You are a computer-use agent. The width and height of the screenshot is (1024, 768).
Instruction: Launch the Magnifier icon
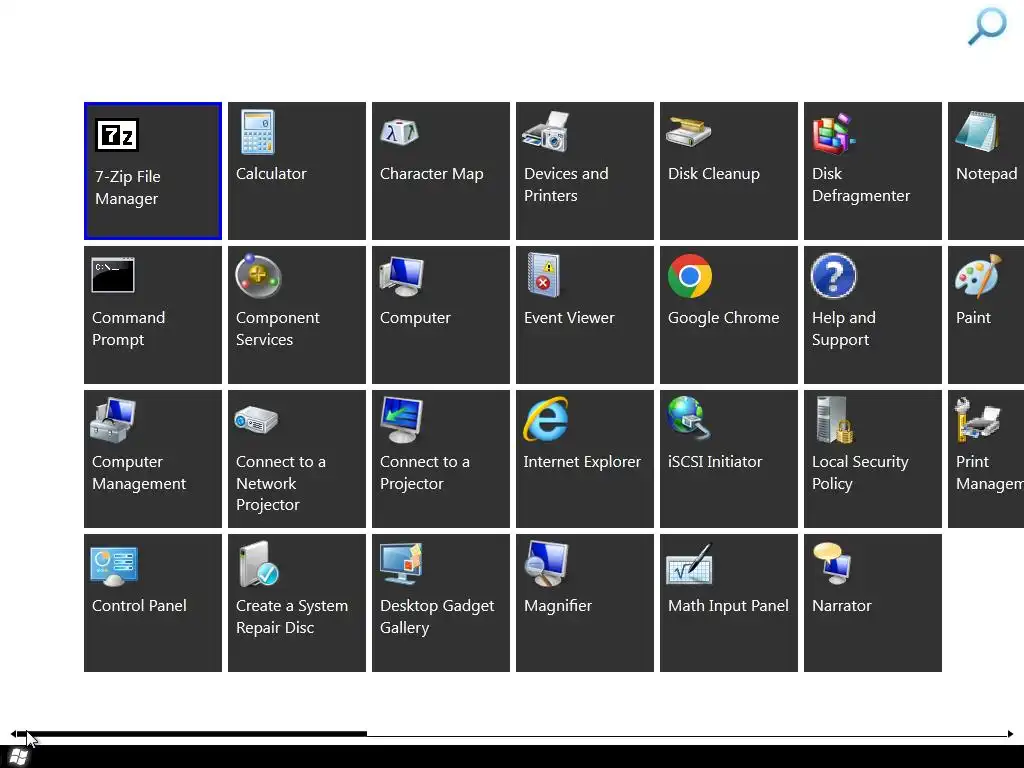[x=547, y=564]
